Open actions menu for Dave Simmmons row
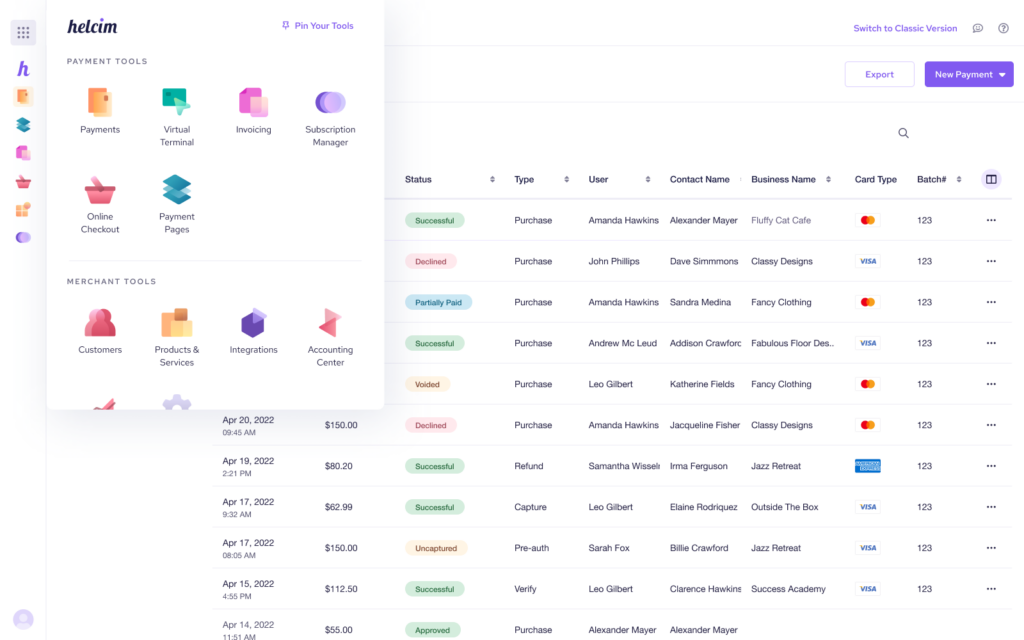 991,261
